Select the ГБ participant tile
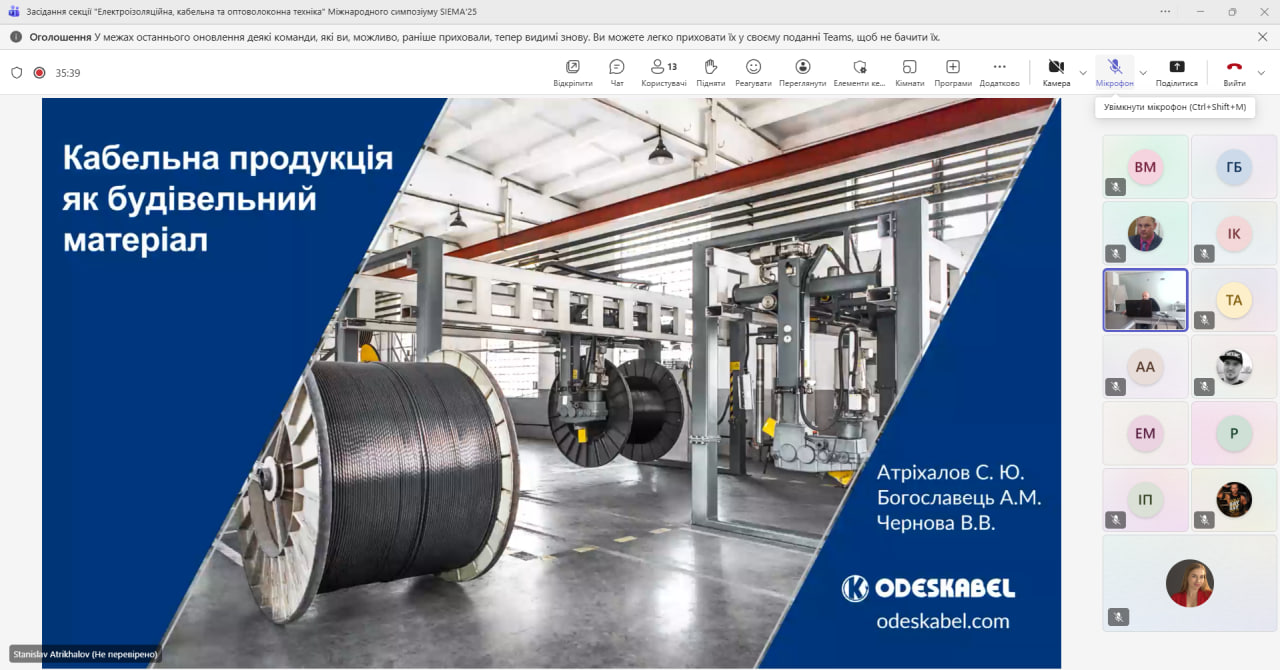Image resolution: width=1280 pixels, height=670 pixels. pyautogui.click(x=1234, y=166)
